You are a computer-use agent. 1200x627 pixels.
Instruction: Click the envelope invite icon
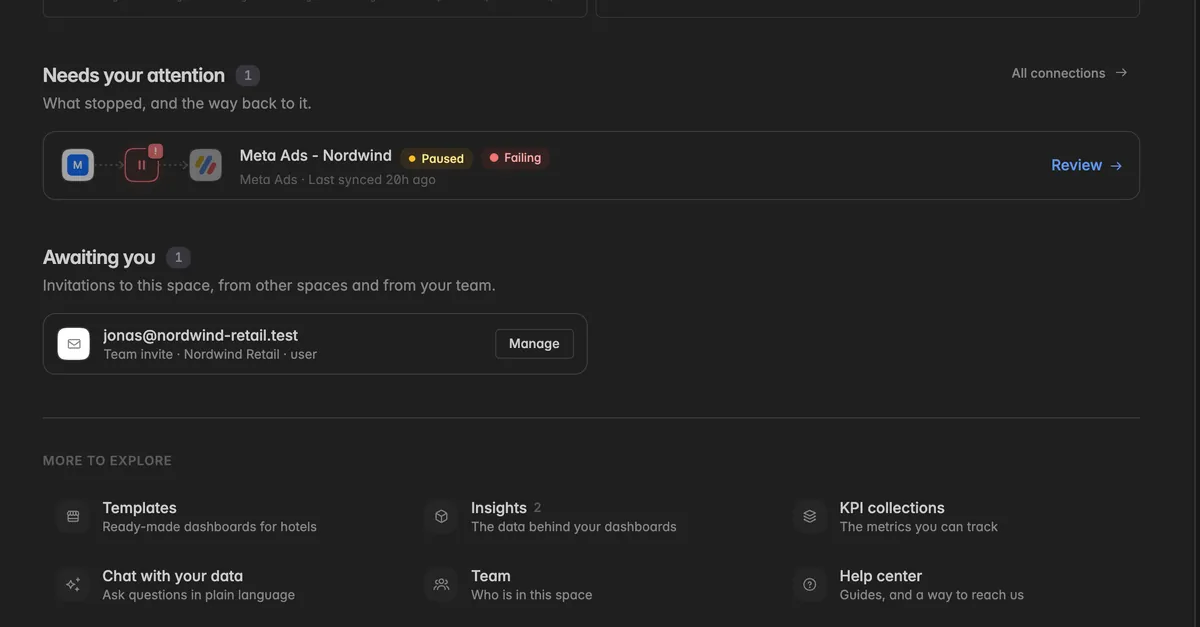[74, 344]
